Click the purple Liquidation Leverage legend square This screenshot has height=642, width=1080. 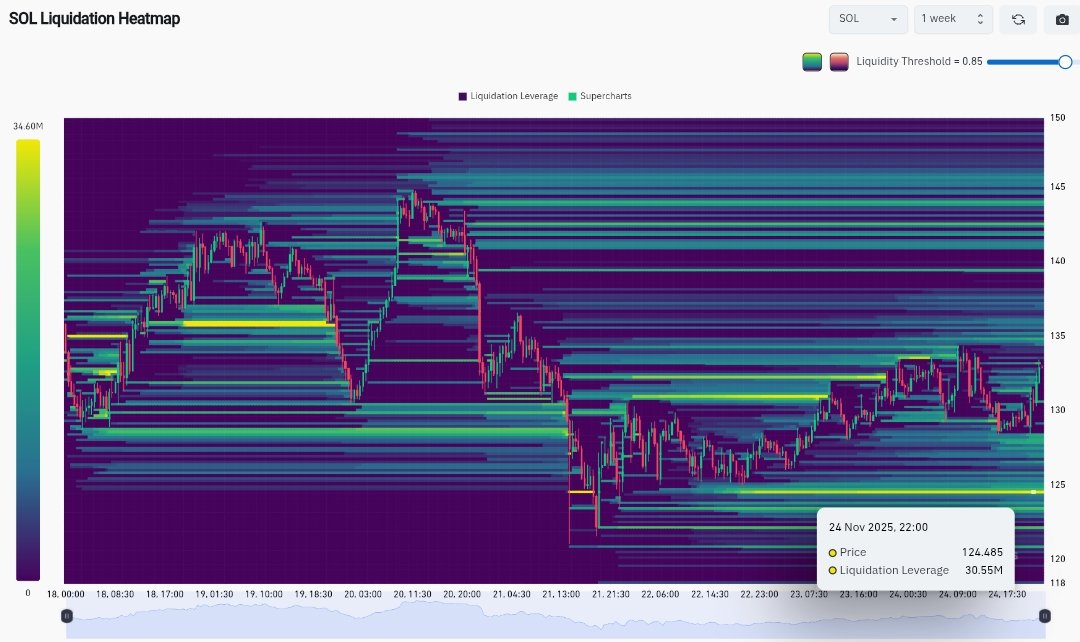click(x=463, y=96)
